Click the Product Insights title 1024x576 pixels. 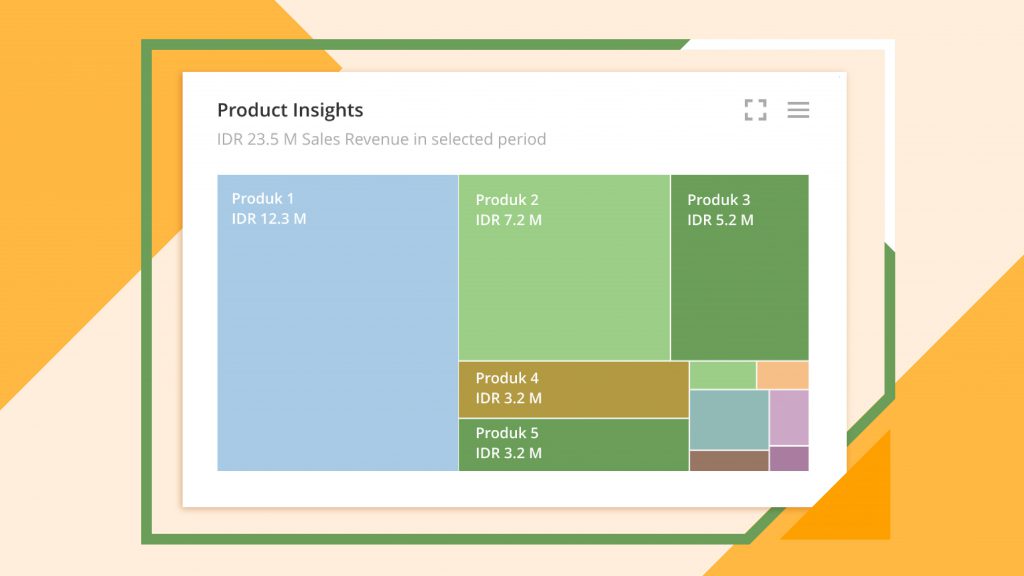[291, 110]
